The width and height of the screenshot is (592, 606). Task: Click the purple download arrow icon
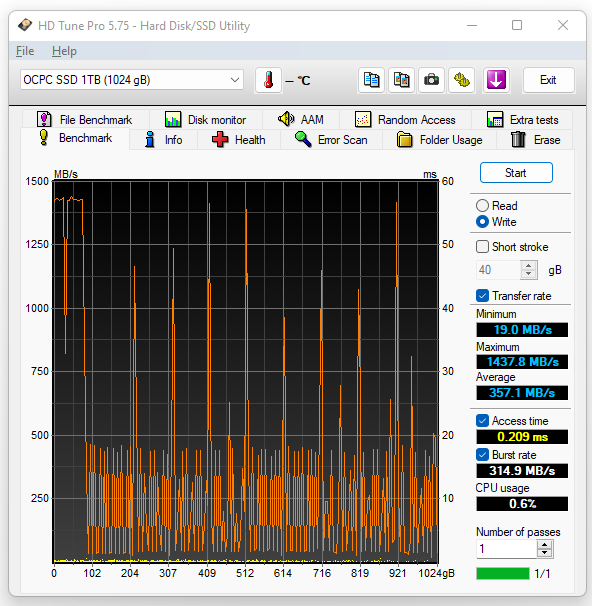[x=496, y=80]
